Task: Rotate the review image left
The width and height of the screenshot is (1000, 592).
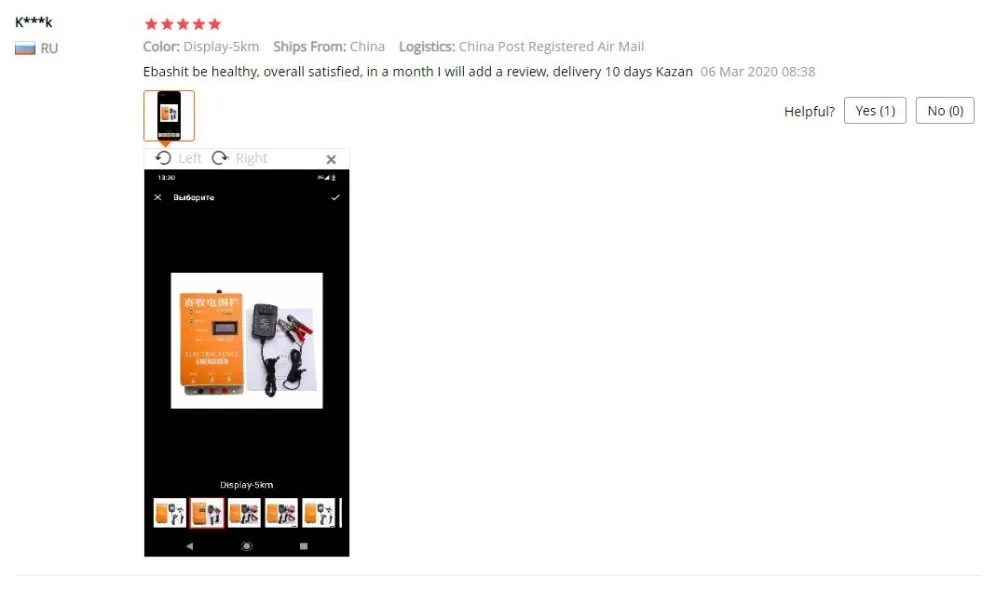Action: 178,158
